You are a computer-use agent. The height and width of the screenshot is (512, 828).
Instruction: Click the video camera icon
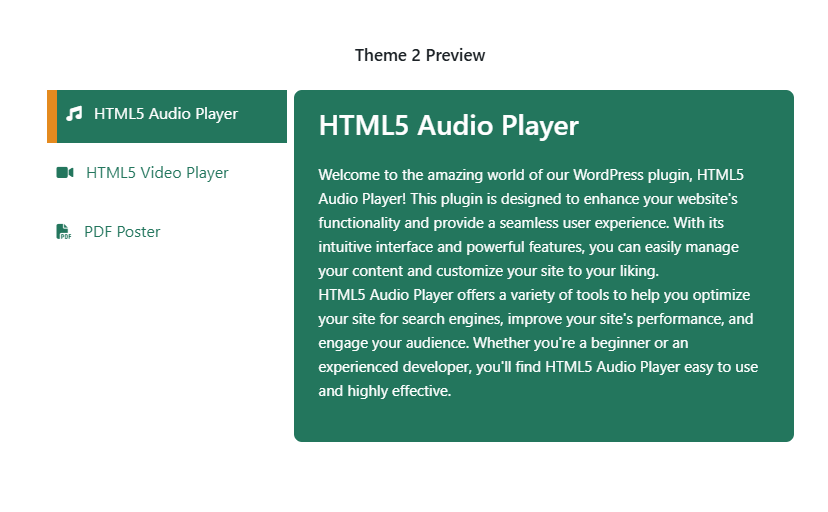tap(65, 173)
